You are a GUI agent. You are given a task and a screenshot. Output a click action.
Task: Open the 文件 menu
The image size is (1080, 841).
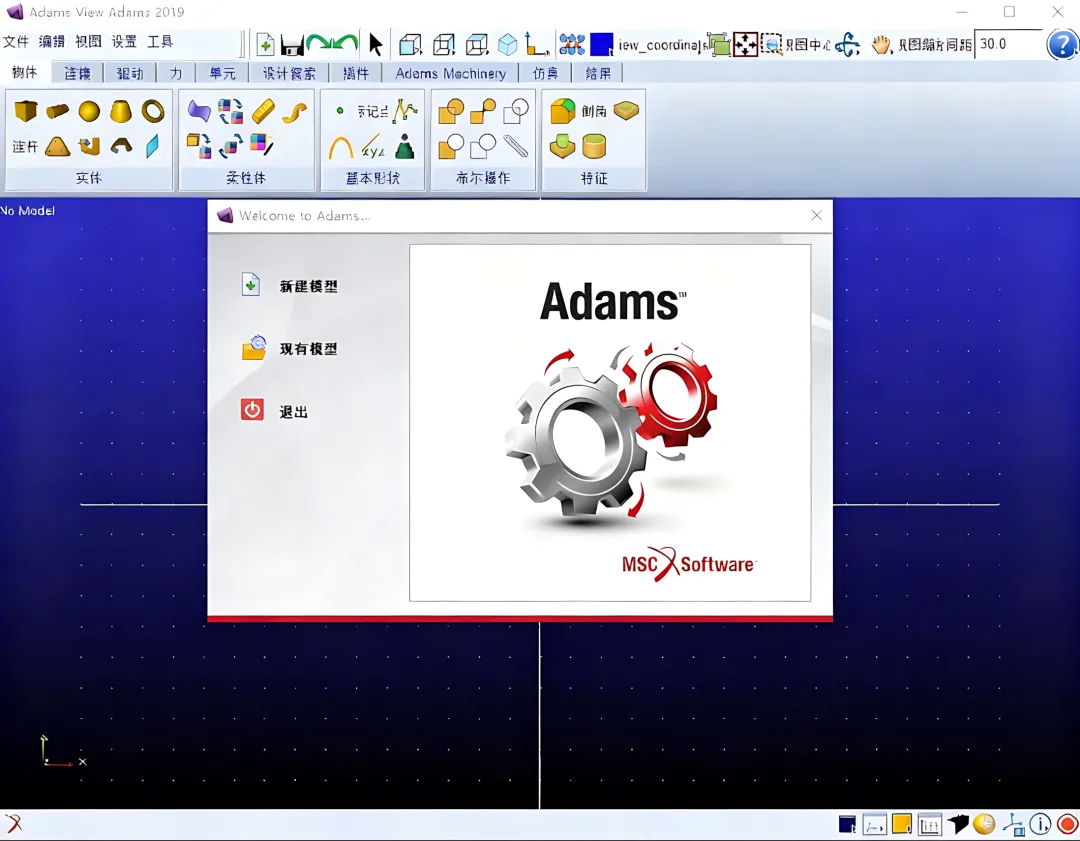click(x=16, y=41)
